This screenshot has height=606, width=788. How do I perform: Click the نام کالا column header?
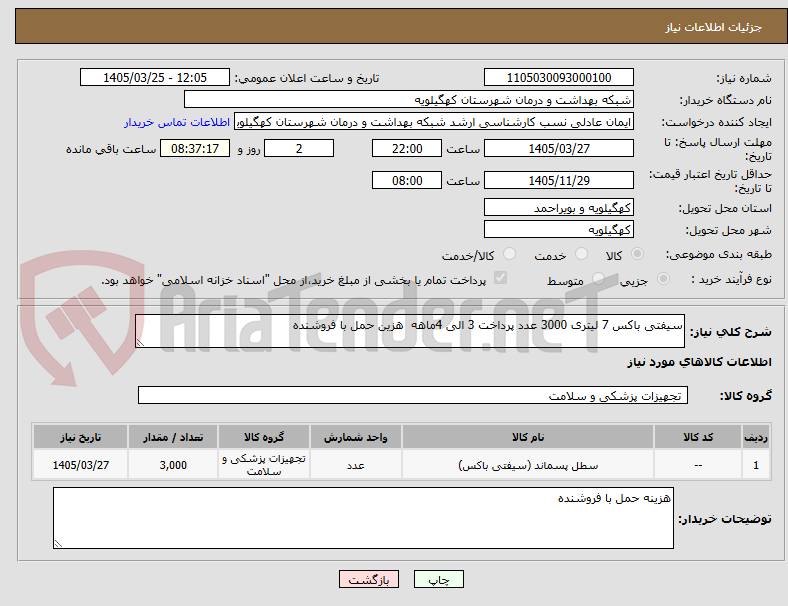pyautogui.click(x=528, y=437)
